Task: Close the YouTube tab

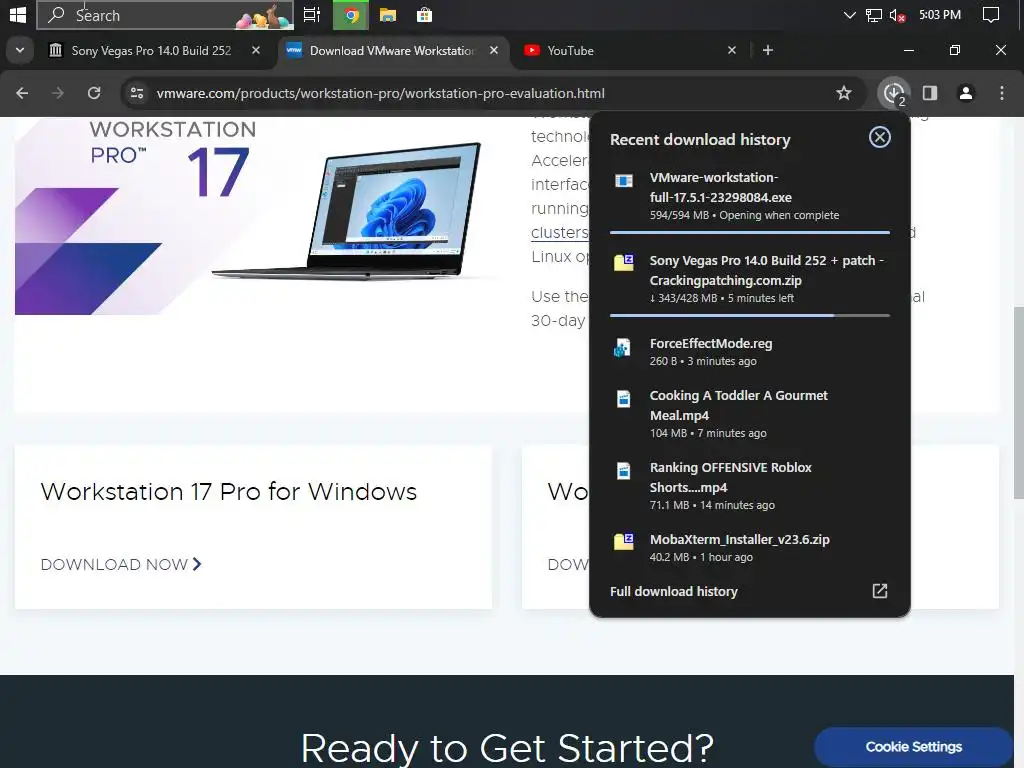Action: pyautogui.click(x=732, y=50)
